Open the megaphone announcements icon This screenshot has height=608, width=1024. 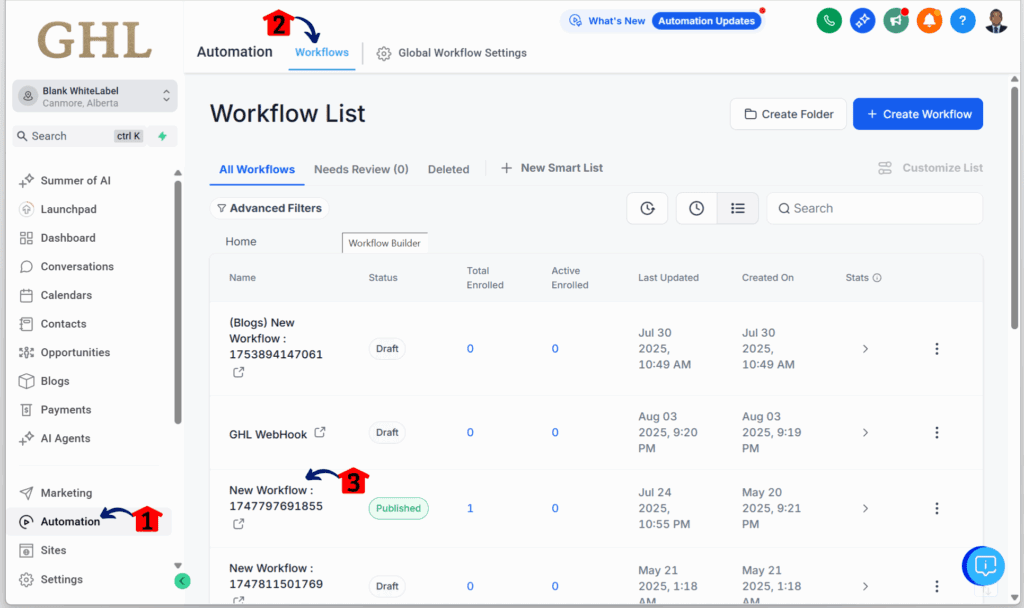[x=896, y=21]
